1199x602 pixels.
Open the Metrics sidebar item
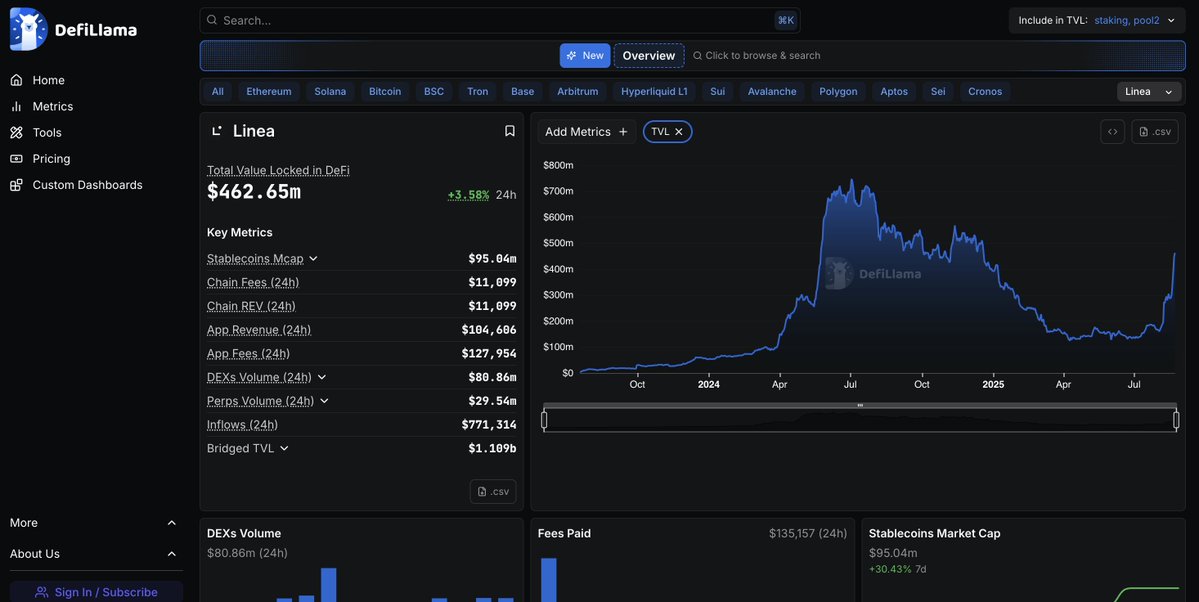[x=42, y=106]
